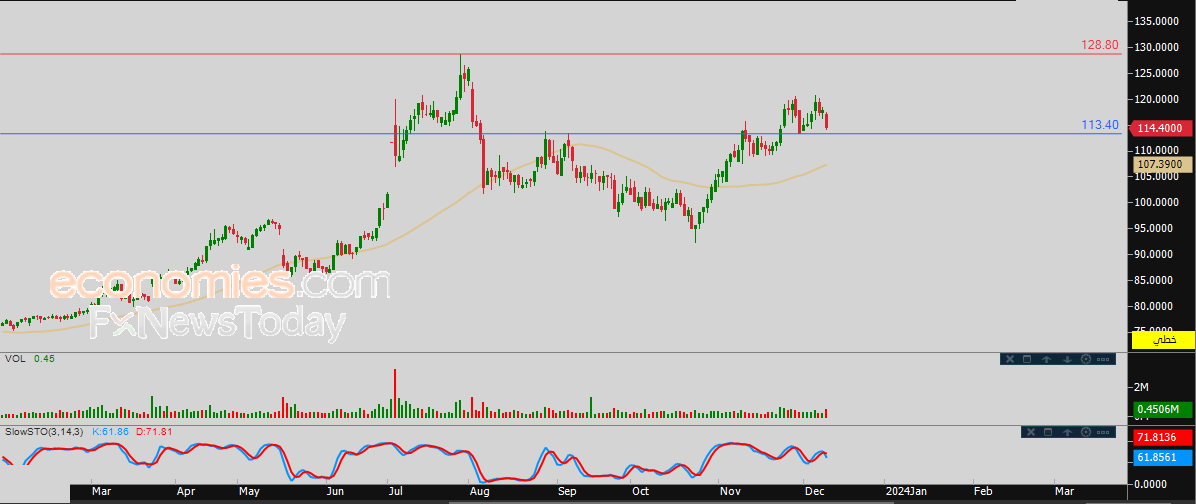Click the 71.8136 stochastic D tag
Viewport: 1196px width, 504px height.
point(1161,438)
